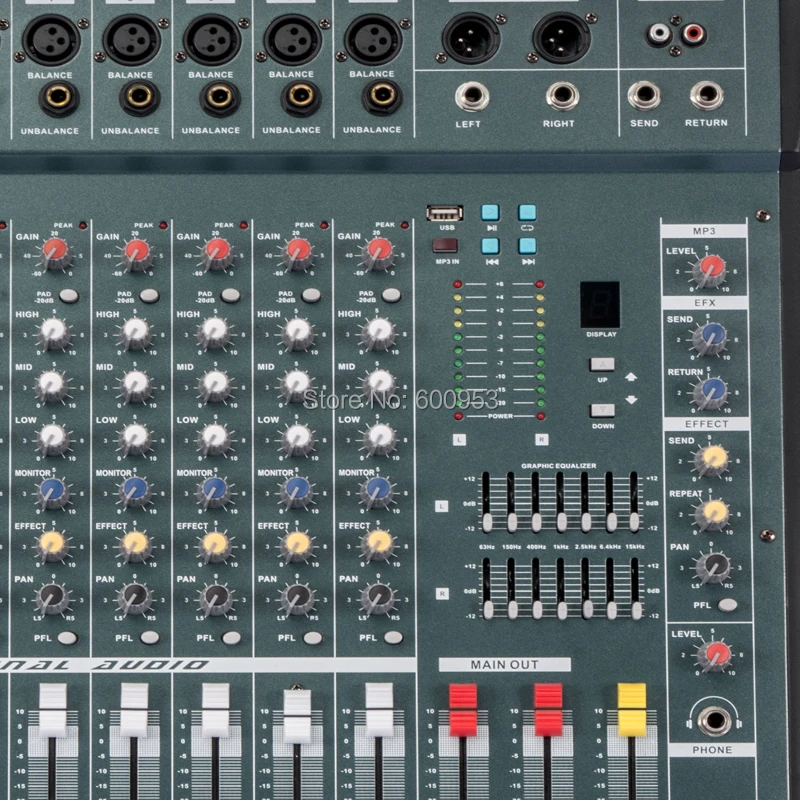Click MID knob on channel nearest USB port
Screen dimensions: 800x800
click(x=380, y=384)
